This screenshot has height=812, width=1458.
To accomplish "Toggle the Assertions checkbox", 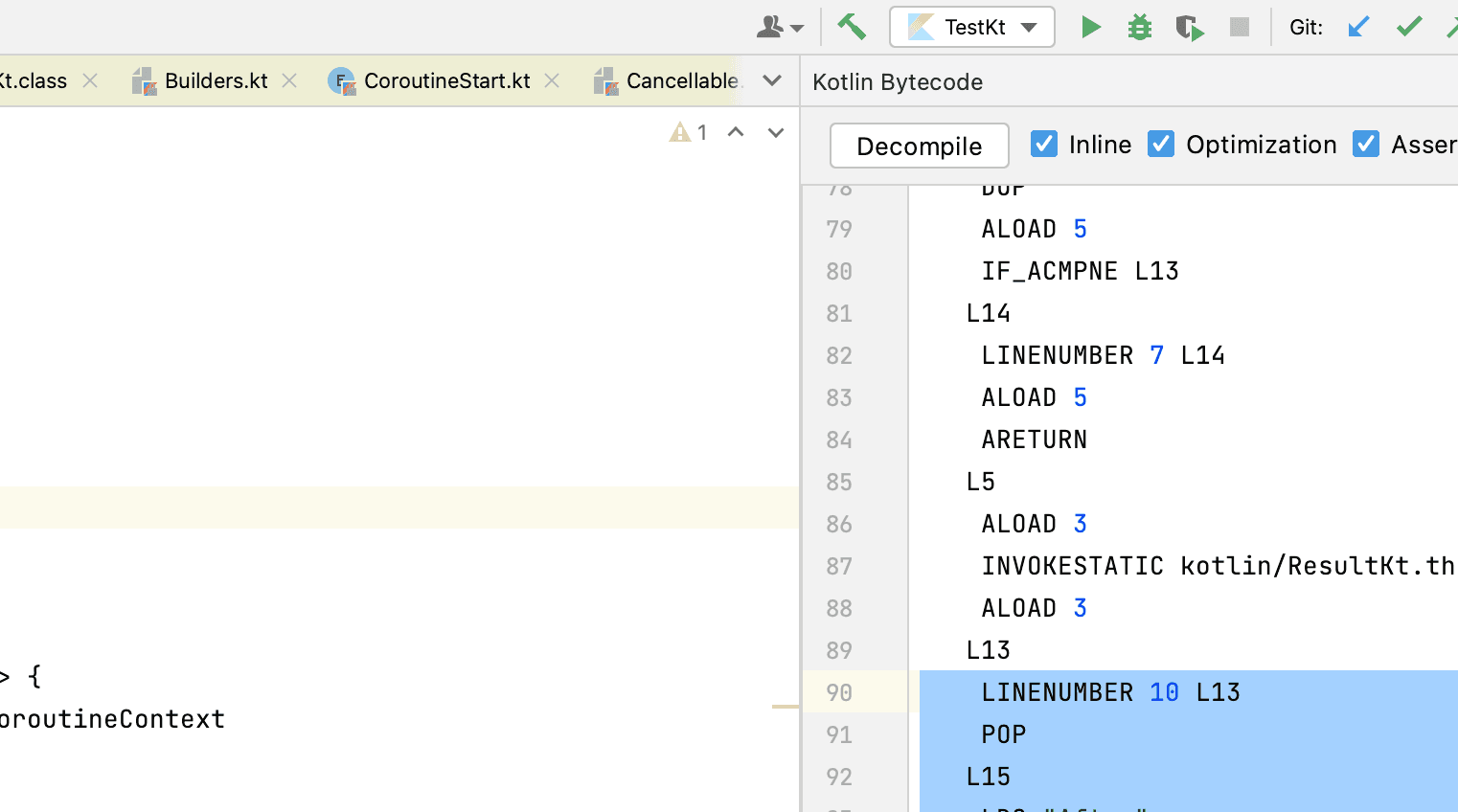I will [1365, 143].
